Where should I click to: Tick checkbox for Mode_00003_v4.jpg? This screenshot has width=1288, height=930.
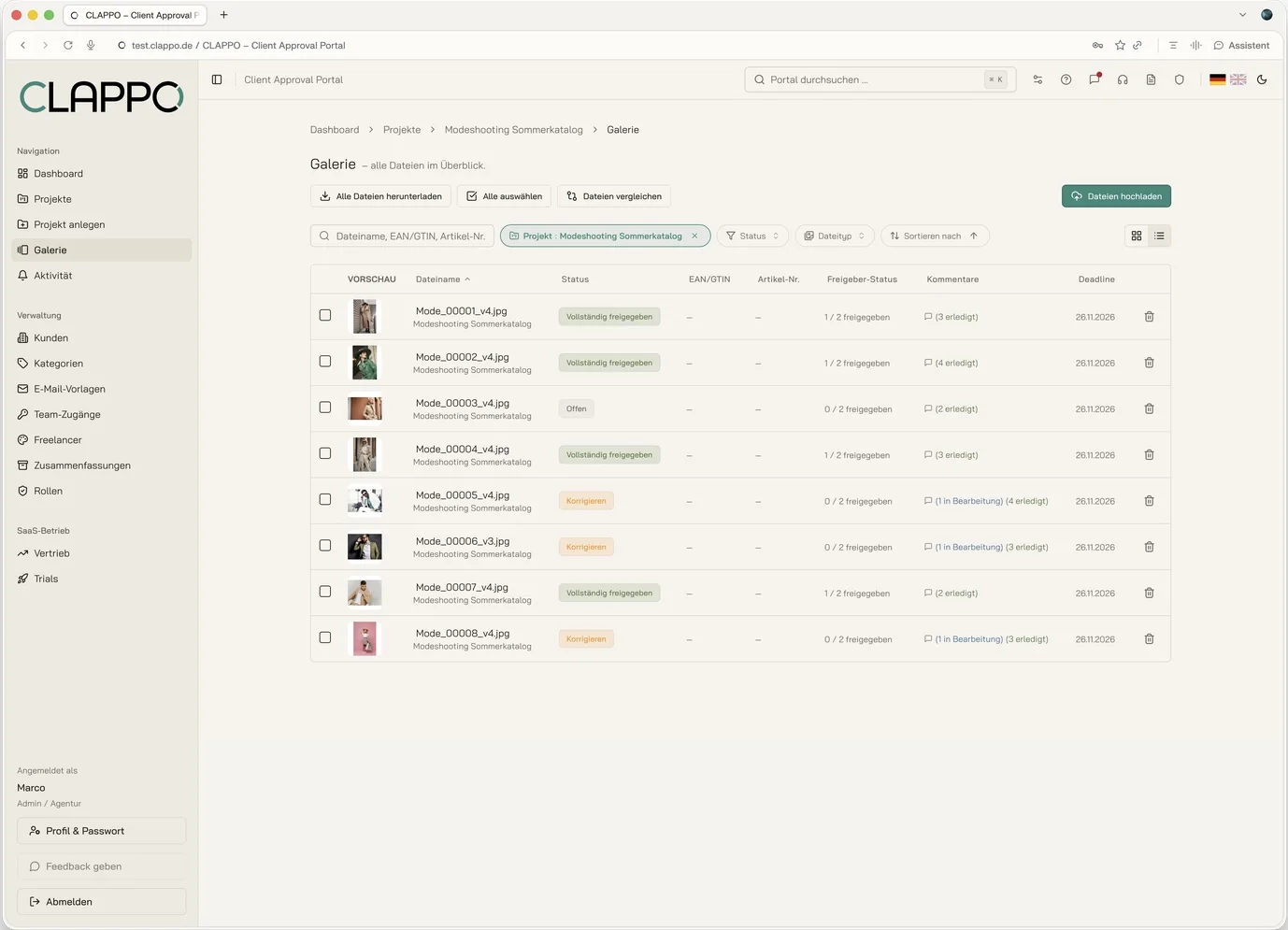tap(325, 408)
